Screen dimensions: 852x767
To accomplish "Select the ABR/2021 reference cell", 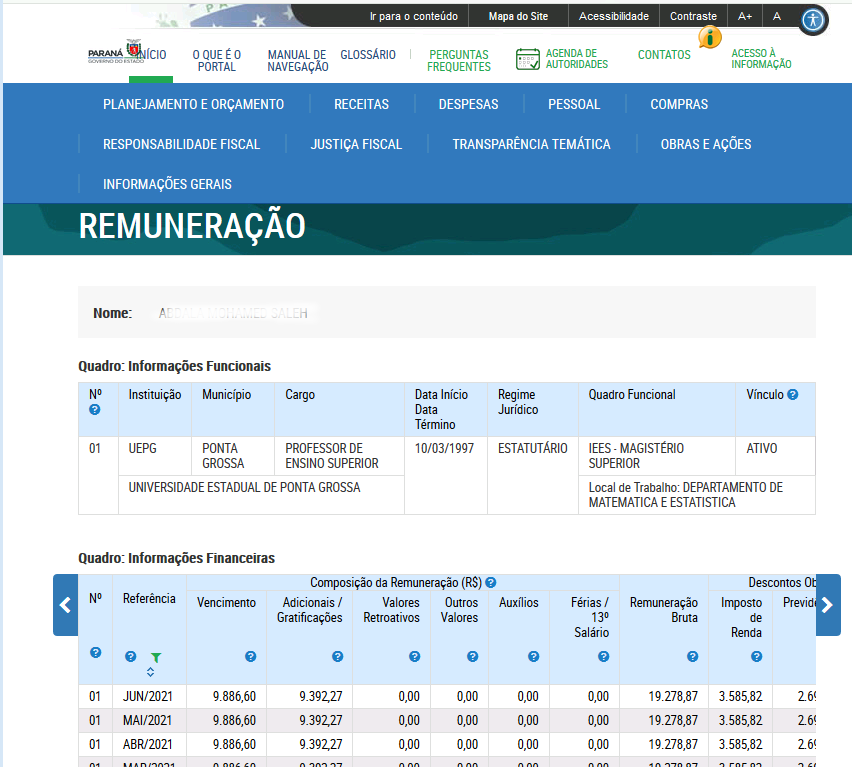I will pos(147,745).
